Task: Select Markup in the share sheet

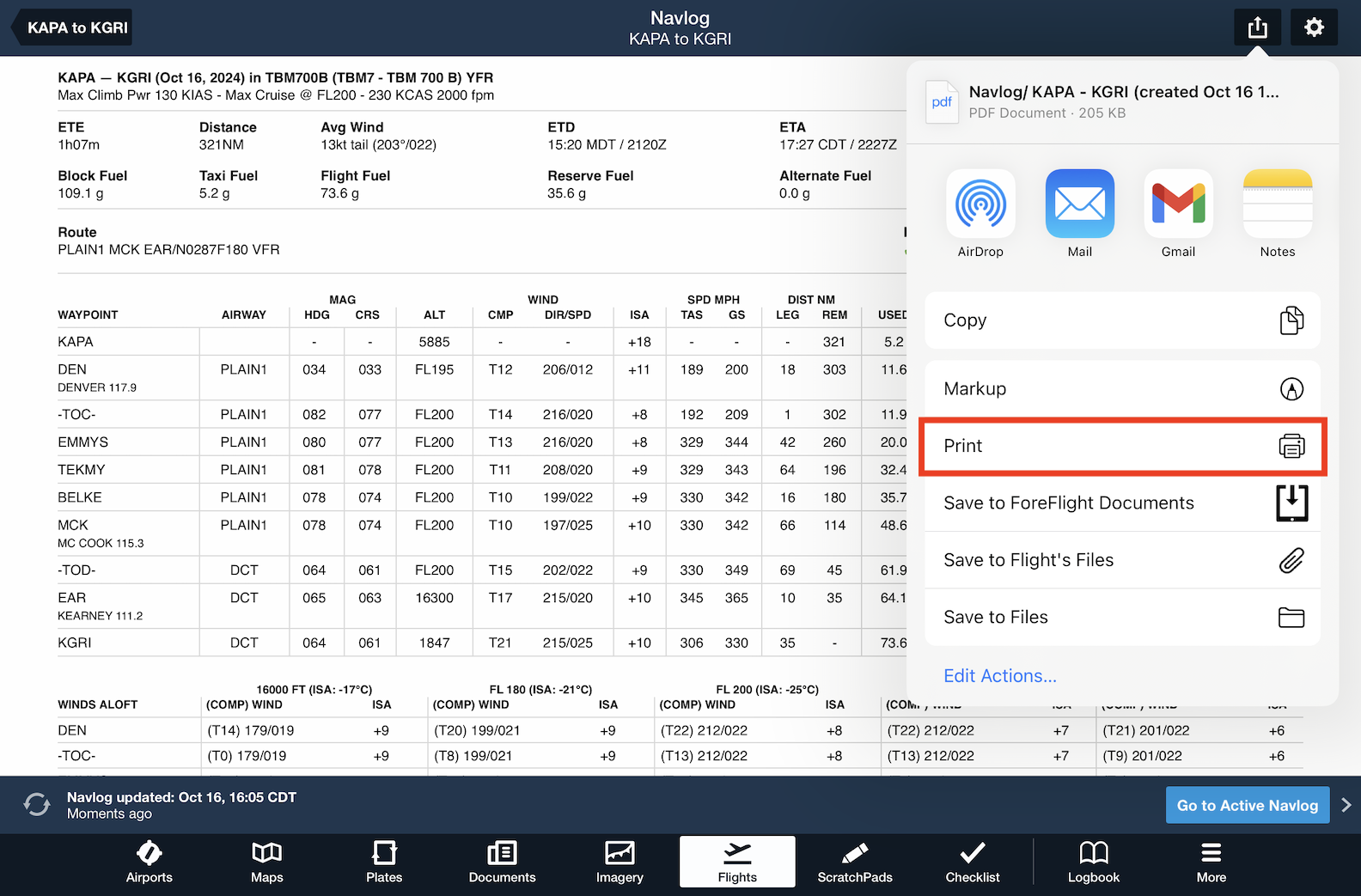Action: point(1122,389)
